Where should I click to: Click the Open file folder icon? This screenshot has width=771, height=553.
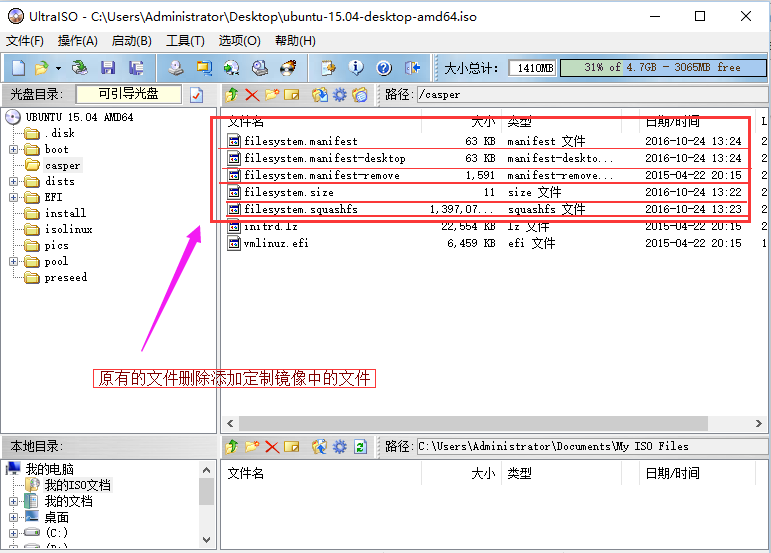[42, 68]
